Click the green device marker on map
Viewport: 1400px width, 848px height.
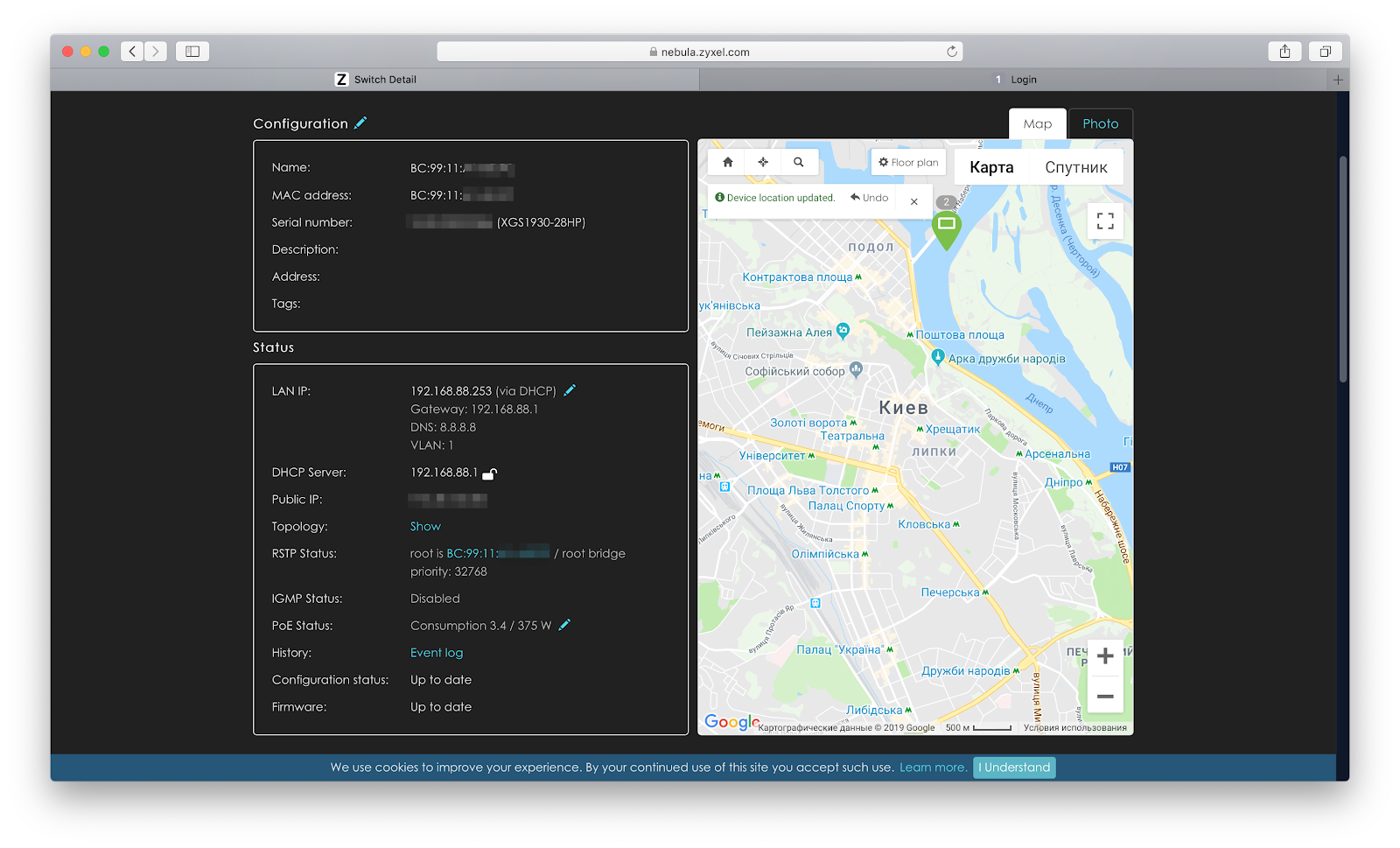point(946,228)
